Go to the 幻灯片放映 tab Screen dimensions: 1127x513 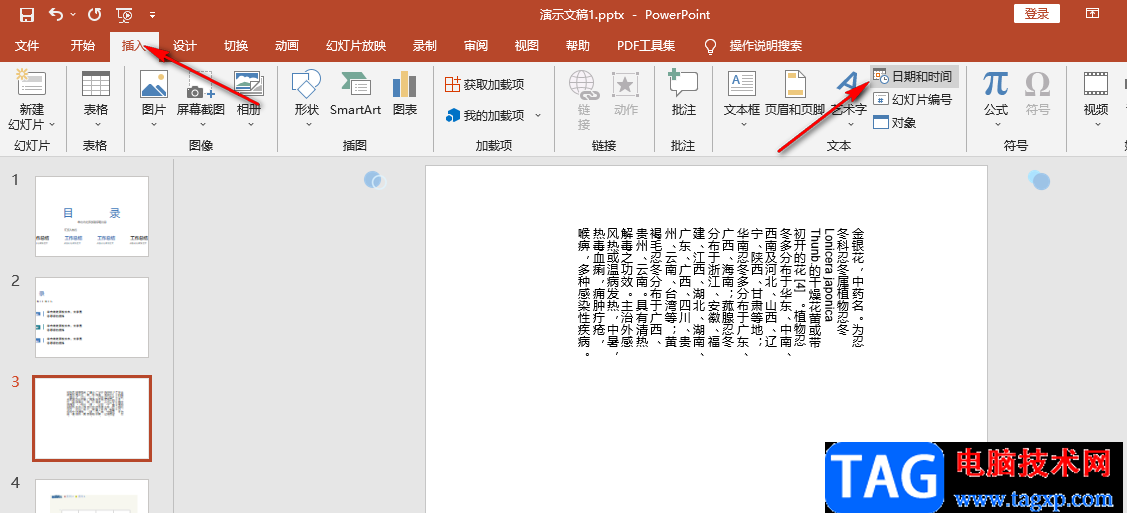[x=356, y=46]
